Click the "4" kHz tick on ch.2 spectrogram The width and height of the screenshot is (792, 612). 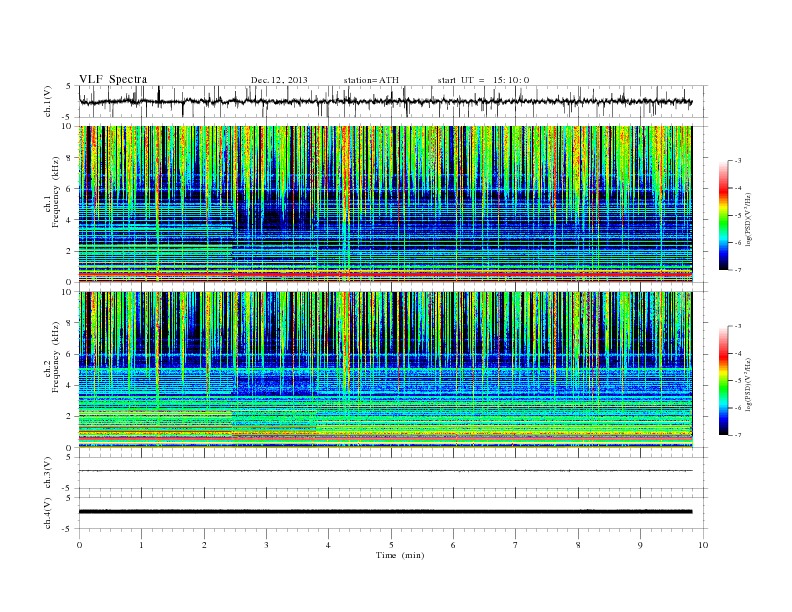pyautogui.click(x=69, y=386)
